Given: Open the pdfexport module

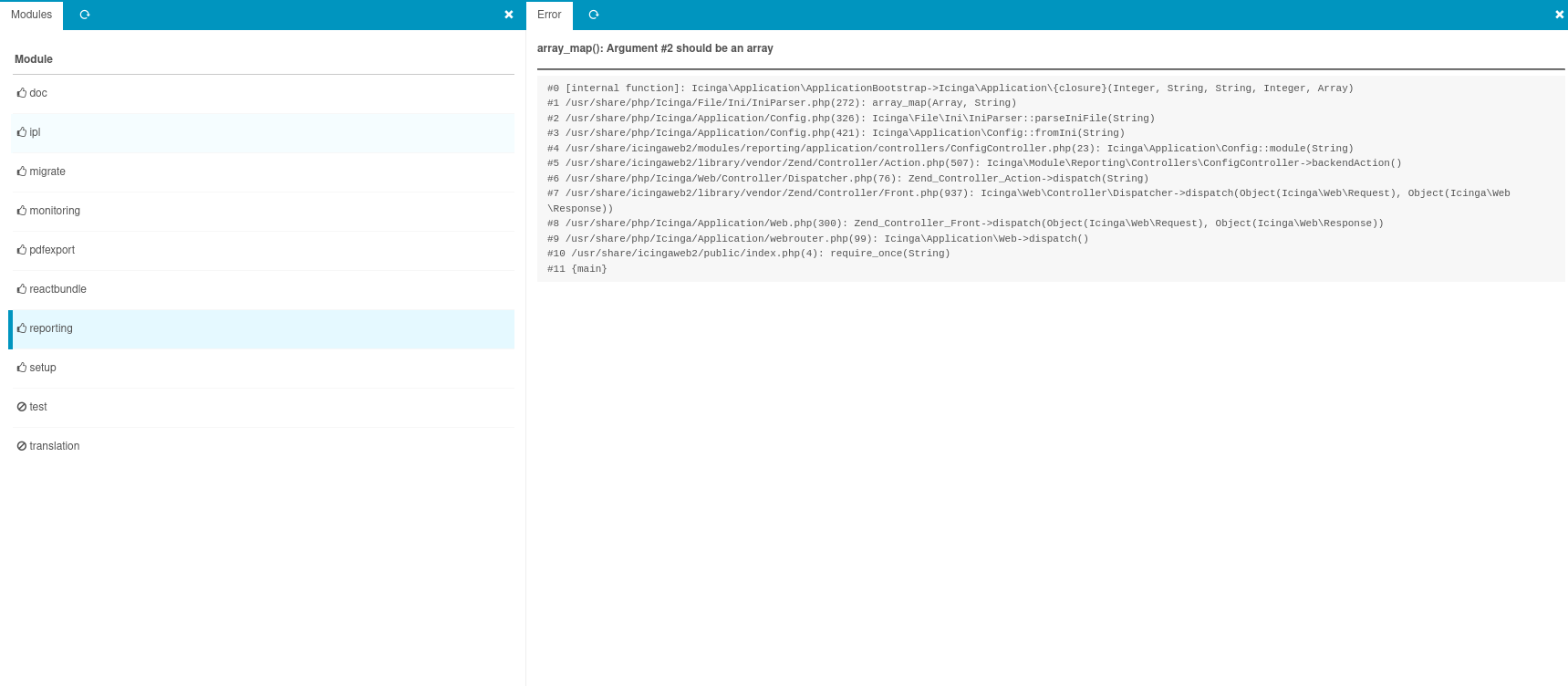Looking at the screenshot, I should (x=263, y=250).
